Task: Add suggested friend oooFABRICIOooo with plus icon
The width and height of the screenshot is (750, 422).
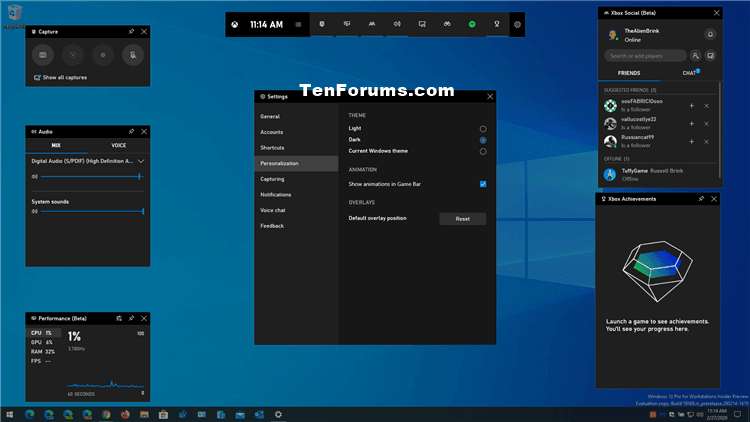Action: click(692, 106)
